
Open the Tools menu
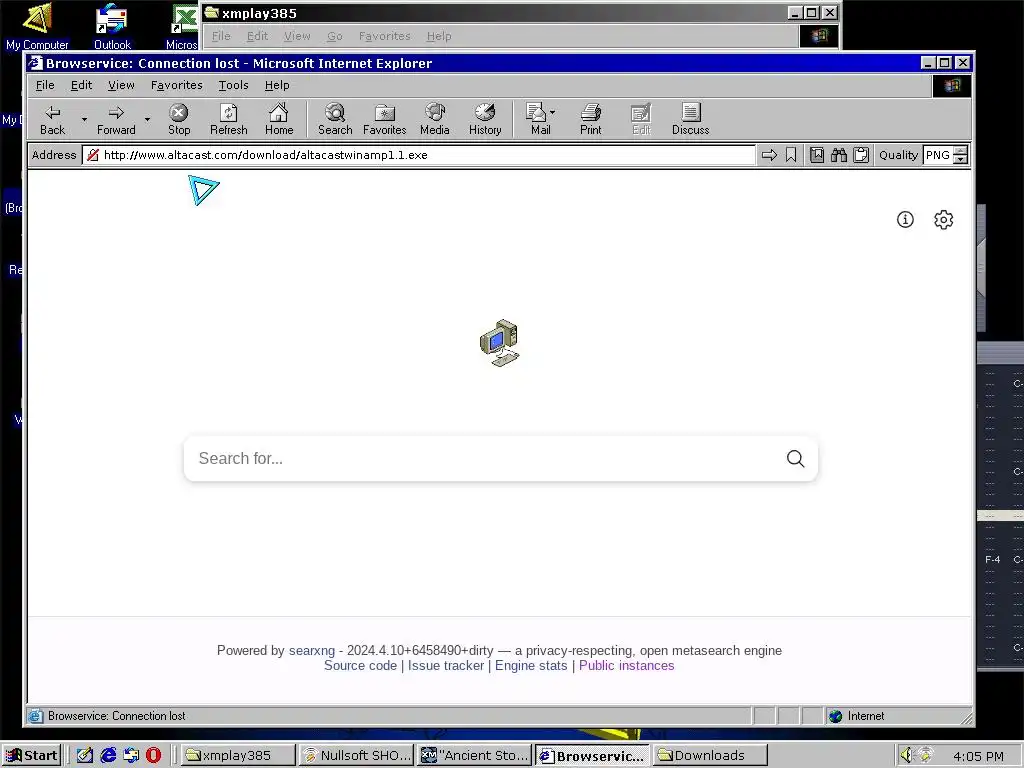(x=233, y=85)
